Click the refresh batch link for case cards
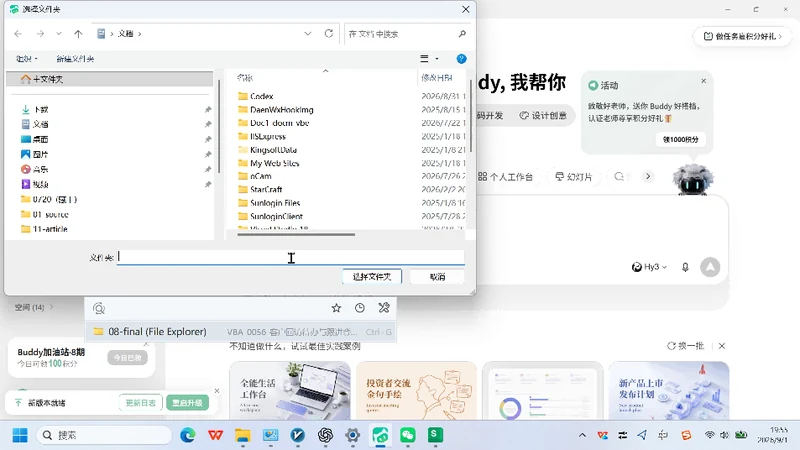Screen dimensions: 800x450 point(685,346)
